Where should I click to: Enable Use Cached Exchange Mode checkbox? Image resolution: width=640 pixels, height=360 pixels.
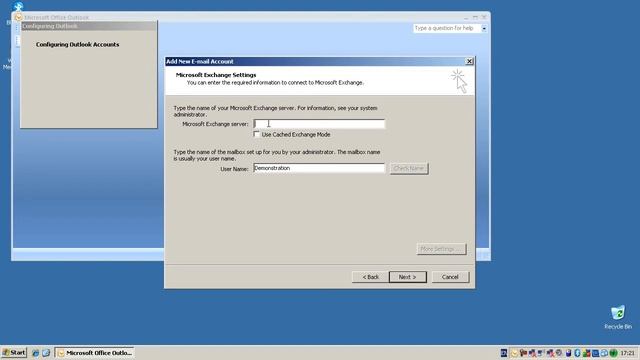click(256, 134)
